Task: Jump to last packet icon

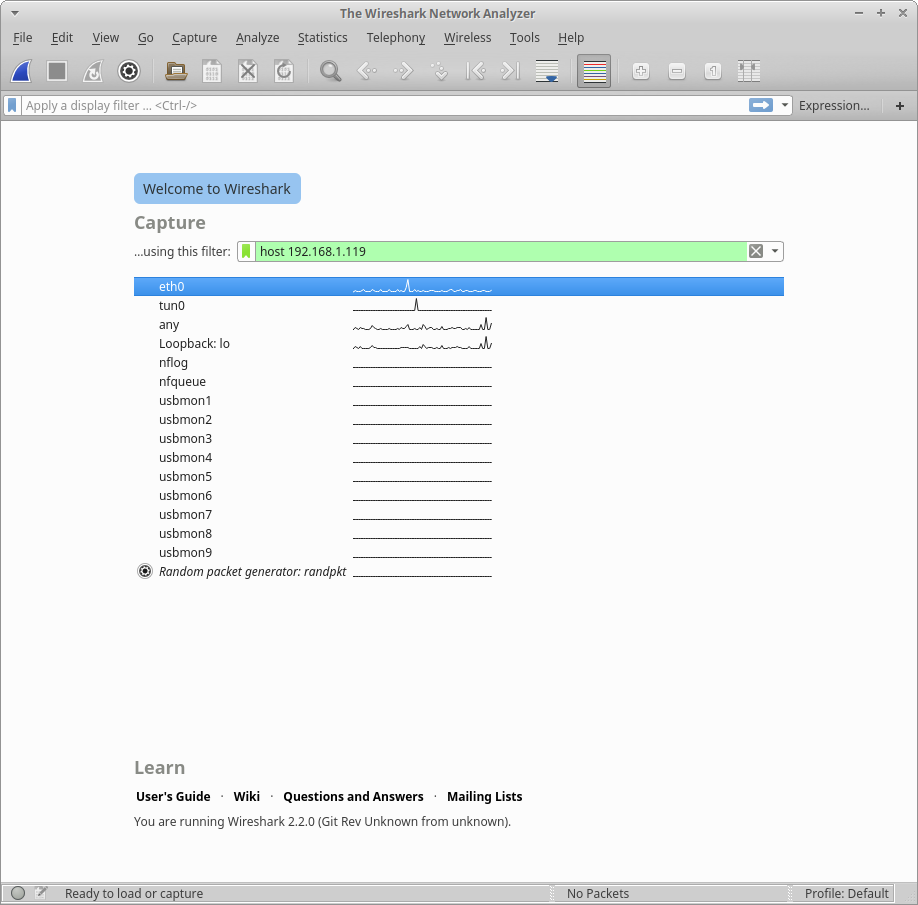Action: (511, 71)
